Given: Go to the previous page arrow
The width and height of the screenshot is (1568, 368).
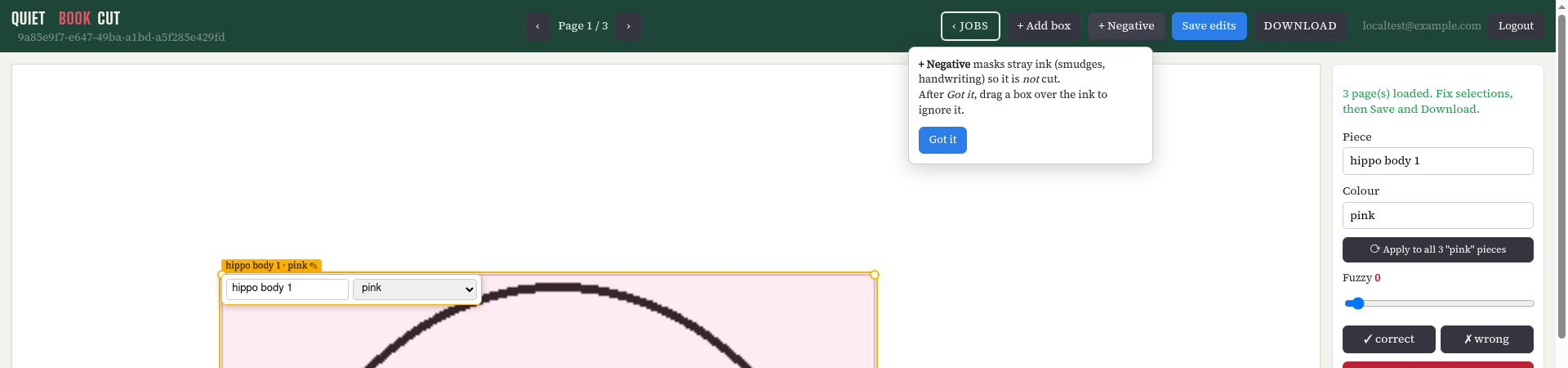Looking at the screenshot, I should tap(537, 26).
